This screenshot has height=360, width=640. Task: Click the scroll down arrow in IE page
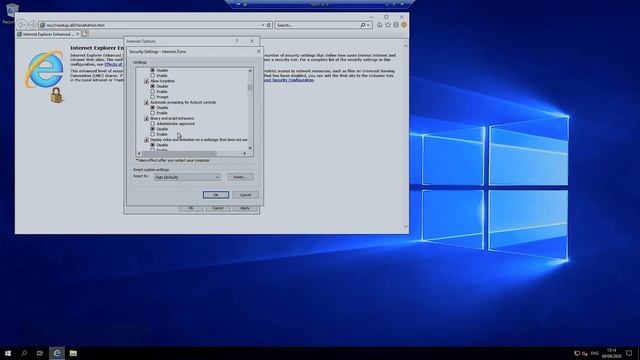click(405, 227)
